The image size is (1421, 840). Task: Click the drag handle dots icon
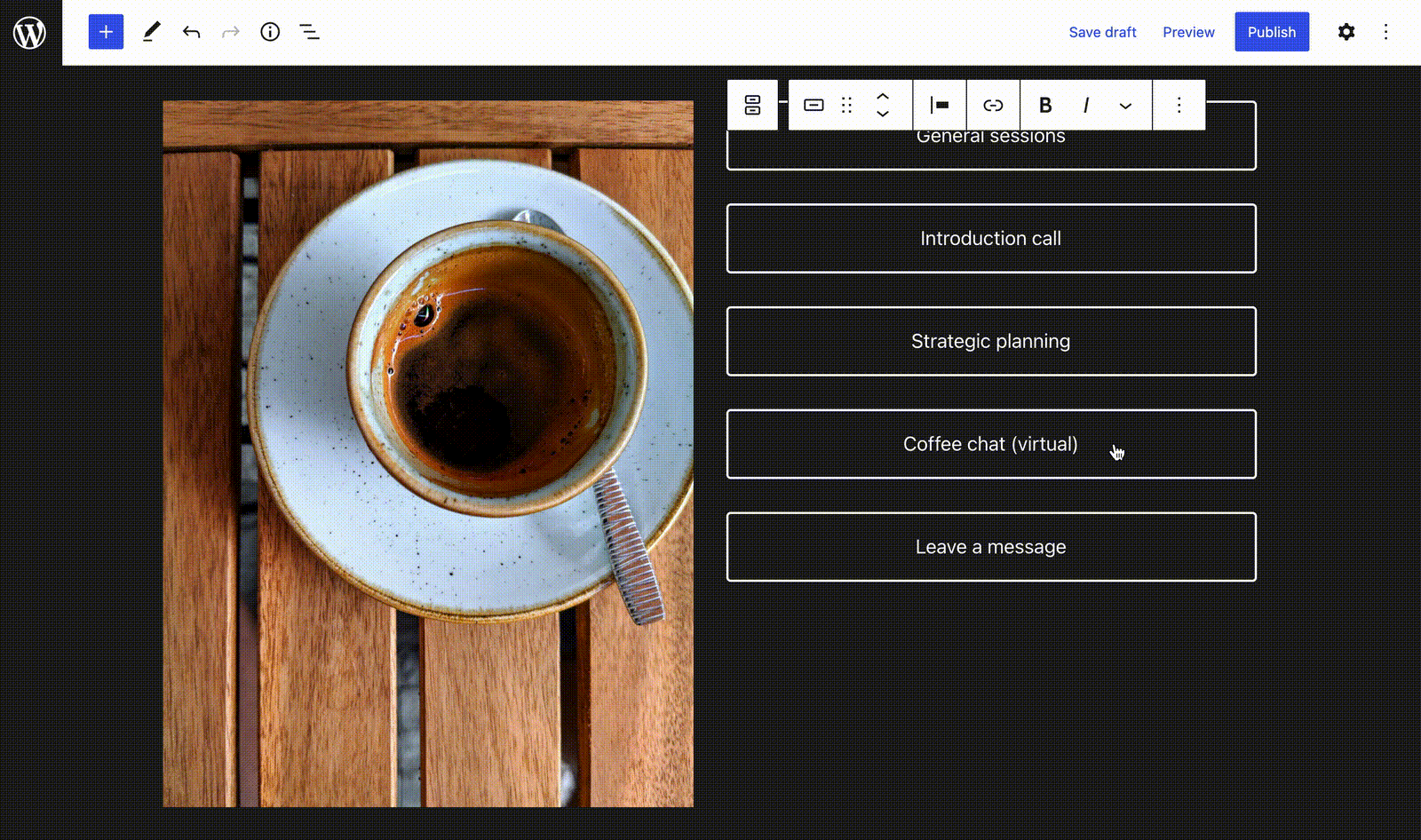[x=847, y=105]
